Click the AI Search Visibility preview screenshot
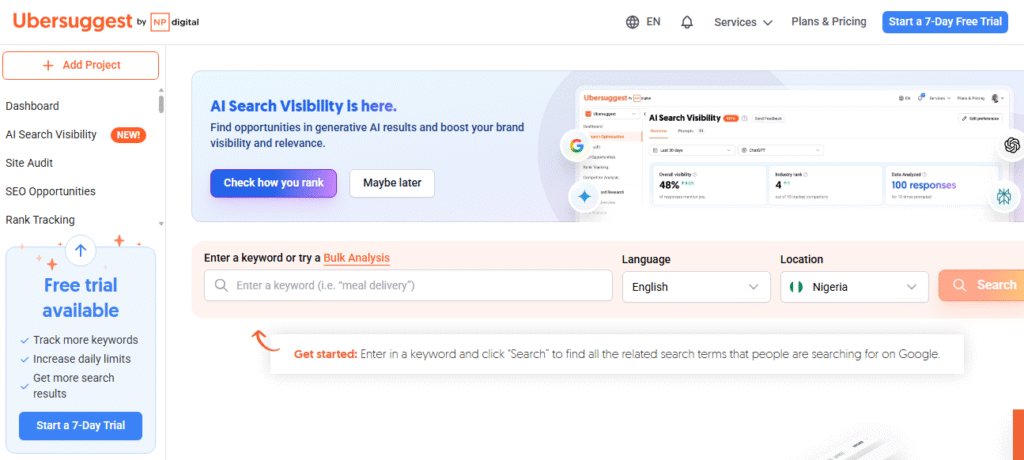Viewport: 1024px width, 460px height. (792, 154)
